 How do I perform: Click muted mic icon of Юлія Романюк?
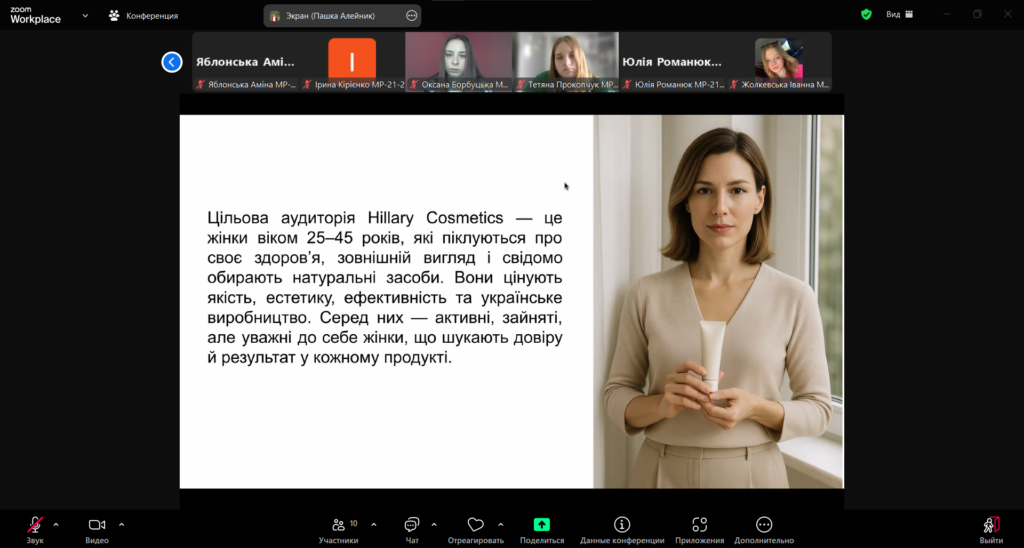tap(628, 85)
